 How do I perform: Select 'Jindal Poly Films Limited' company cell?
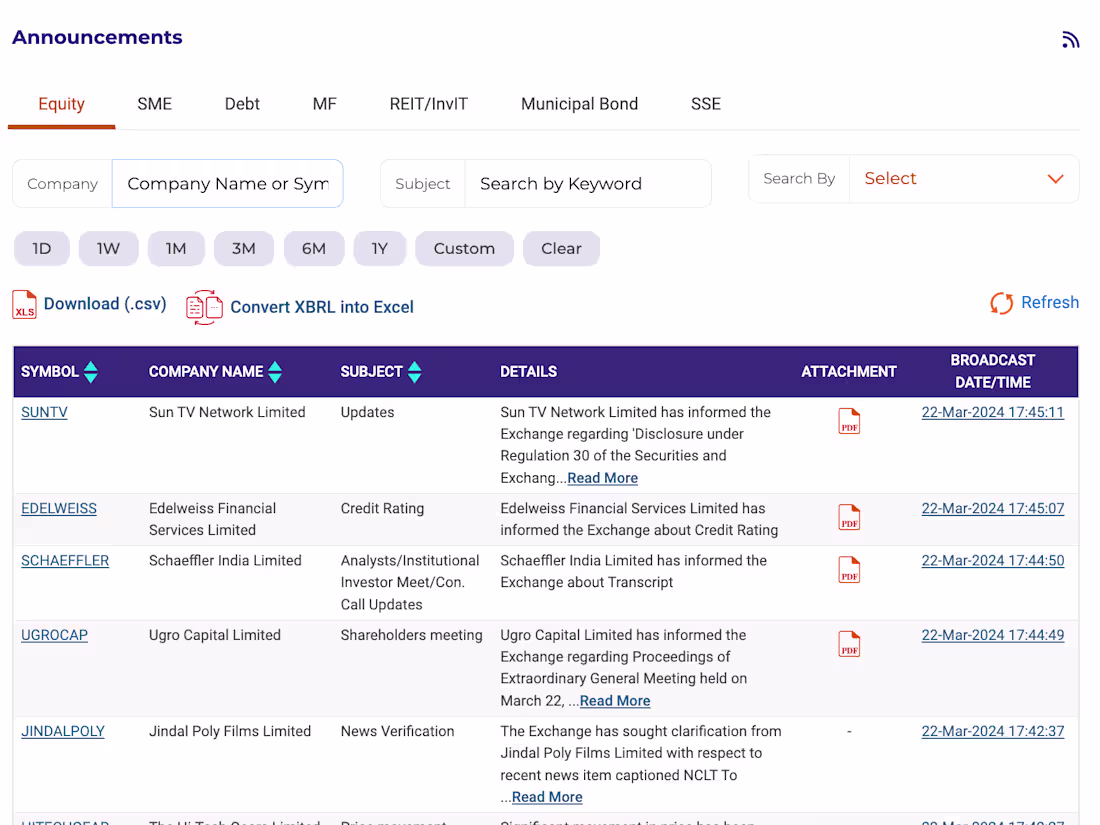point(229,731)
